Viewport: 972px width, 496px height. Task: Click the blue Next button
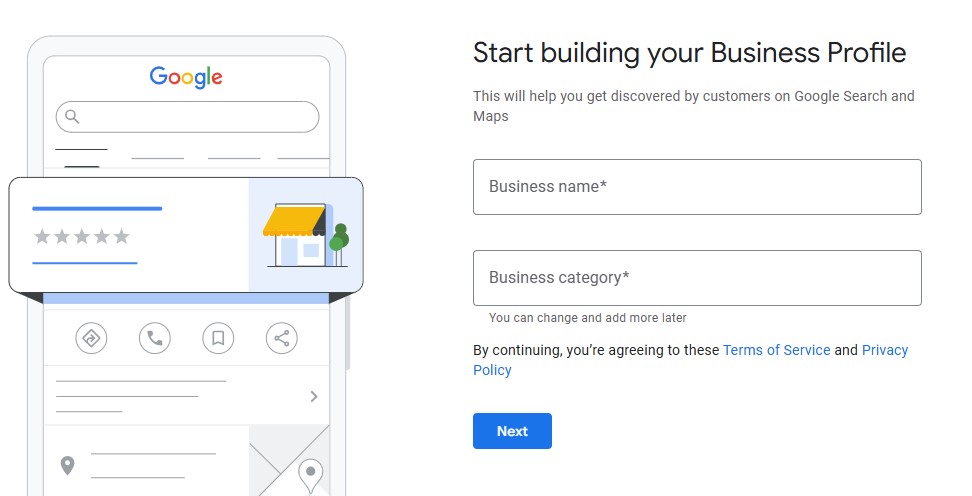[x=512, y=431]
